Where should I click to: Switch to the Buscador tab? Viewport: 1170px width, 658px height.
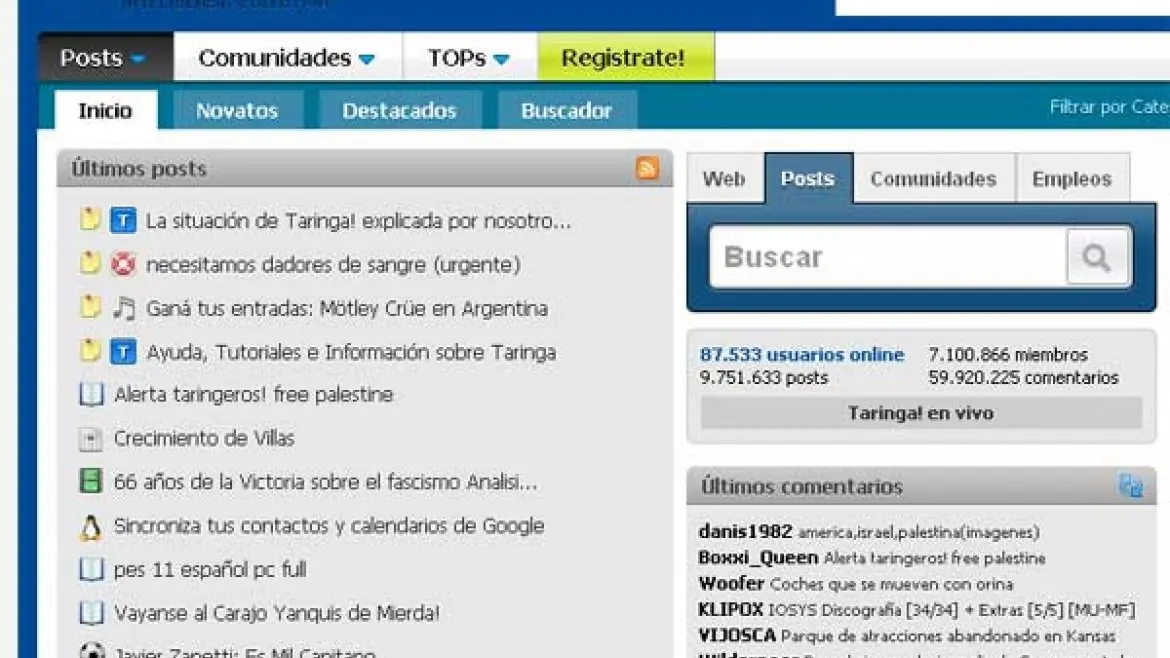pyautogui.click(x=567, y=110)
